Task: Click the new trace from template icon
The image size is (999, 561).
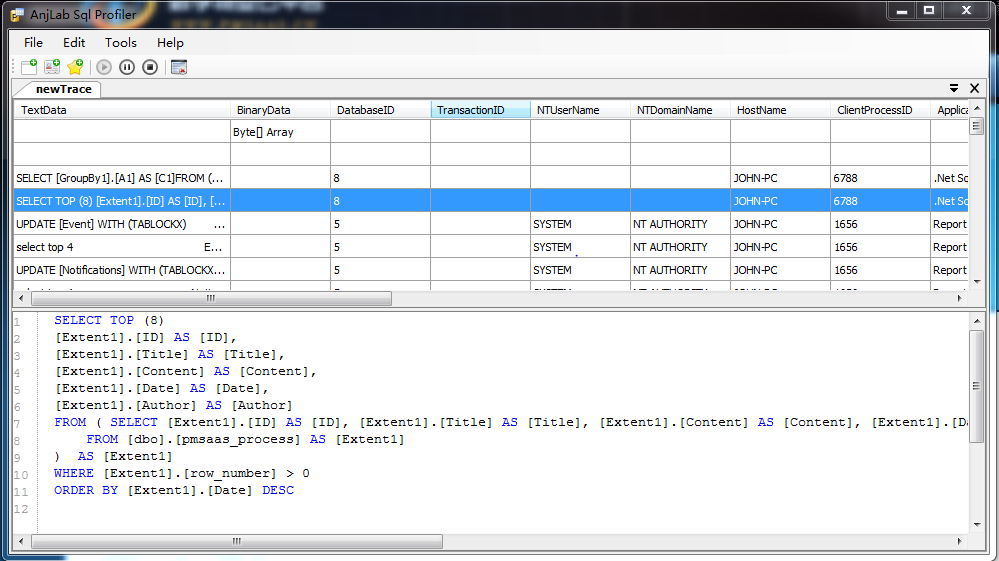Action: [52, 67]
